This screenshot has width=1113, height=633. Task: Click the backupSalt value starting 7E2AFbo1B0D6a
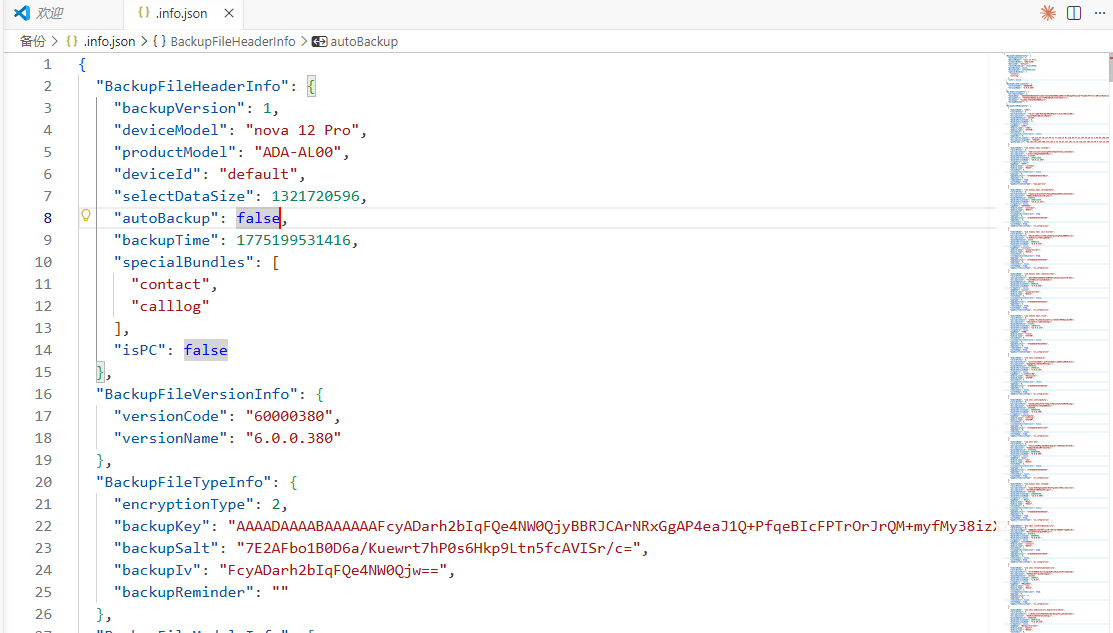pos(439,548)
